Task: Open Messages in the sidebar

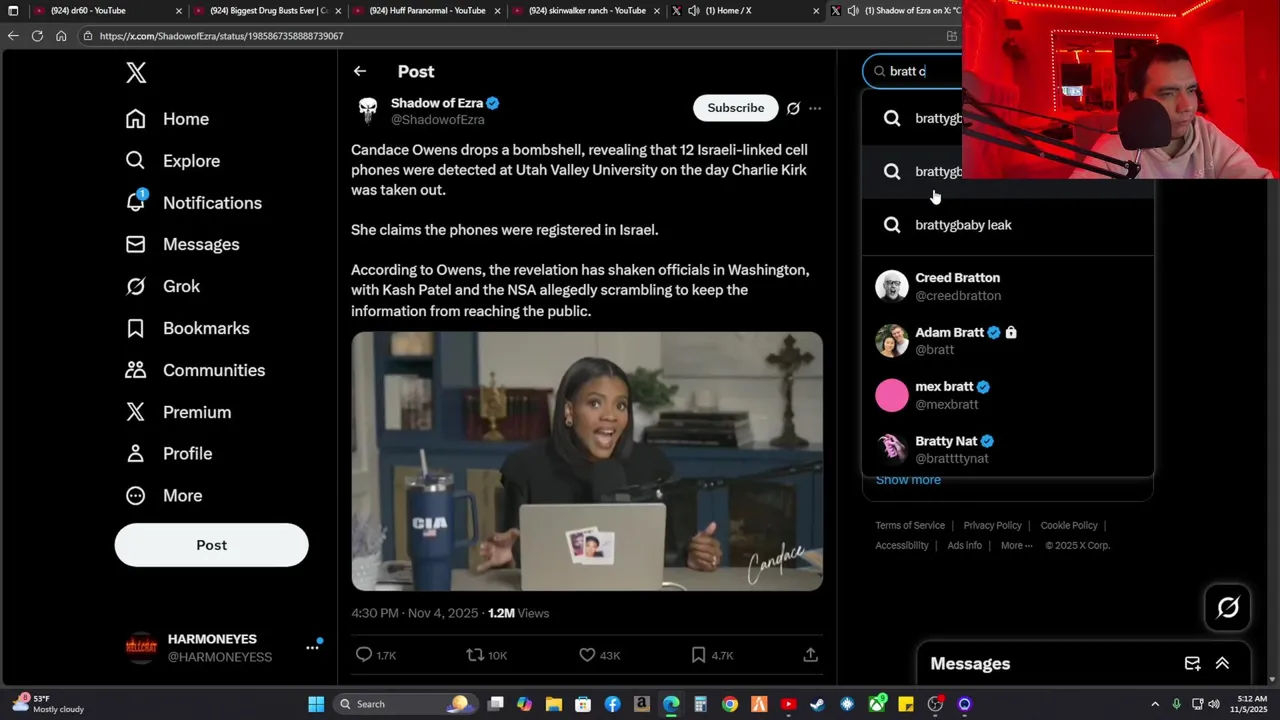Action: tap(182, 245)
